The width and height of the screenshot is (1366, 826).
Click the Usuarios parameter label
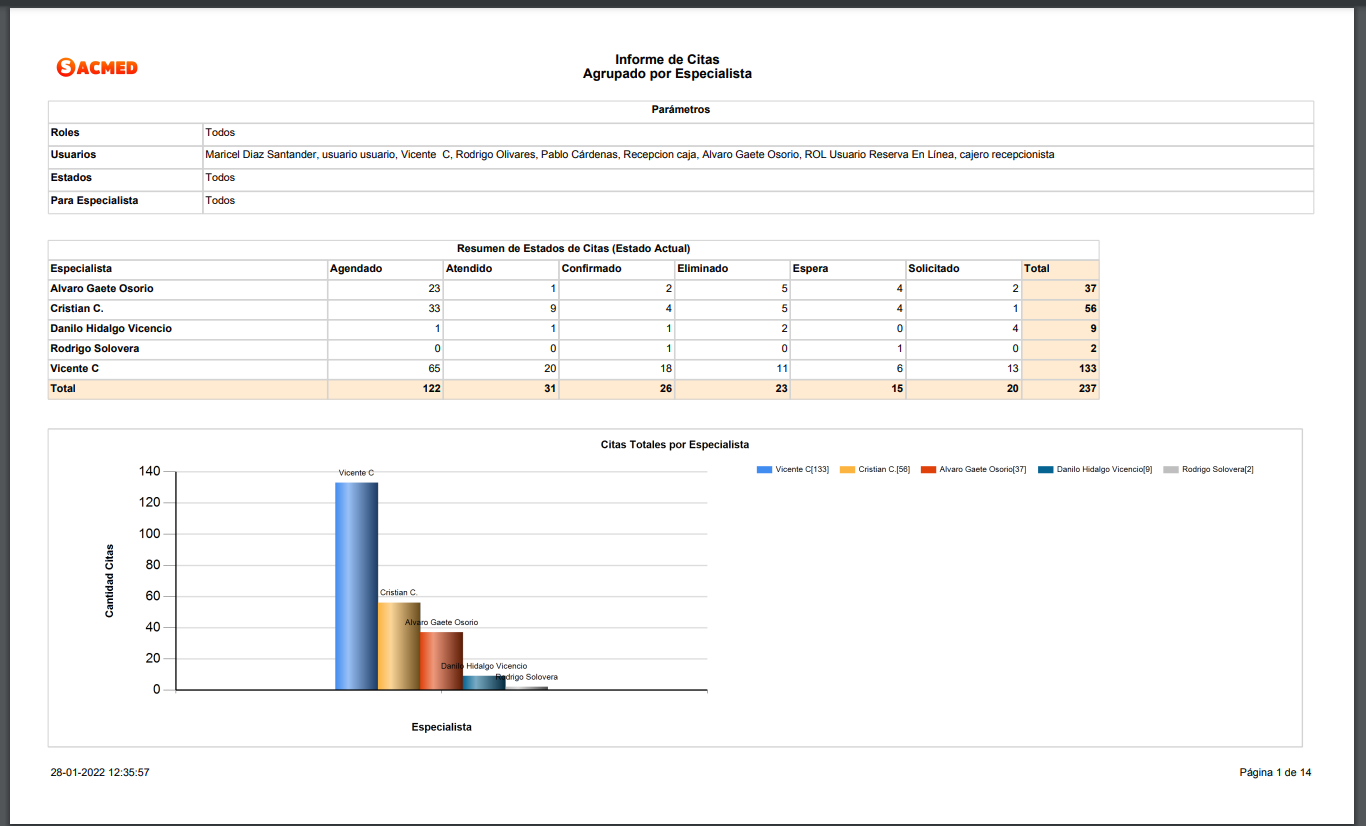[x=73, y=155]
